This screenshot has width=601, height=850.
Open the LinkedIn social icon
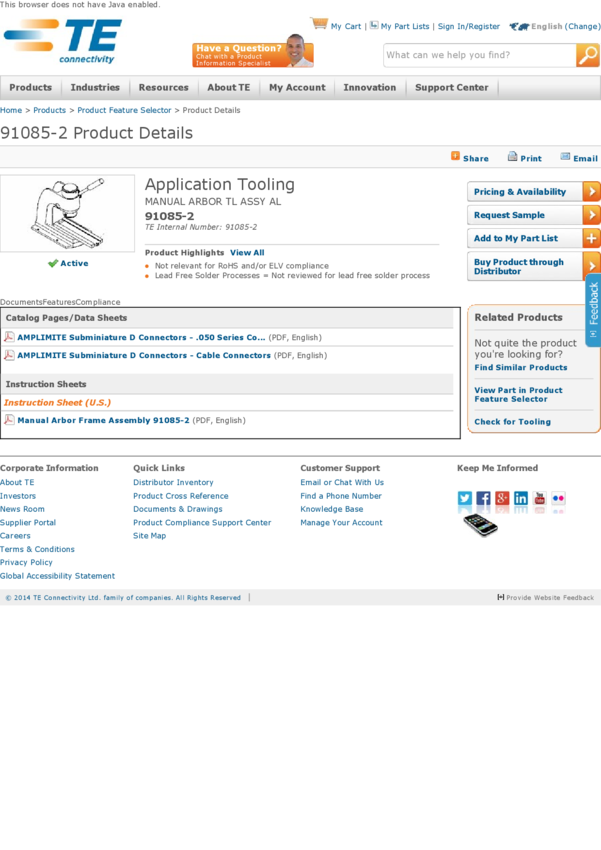click(521, 498)
